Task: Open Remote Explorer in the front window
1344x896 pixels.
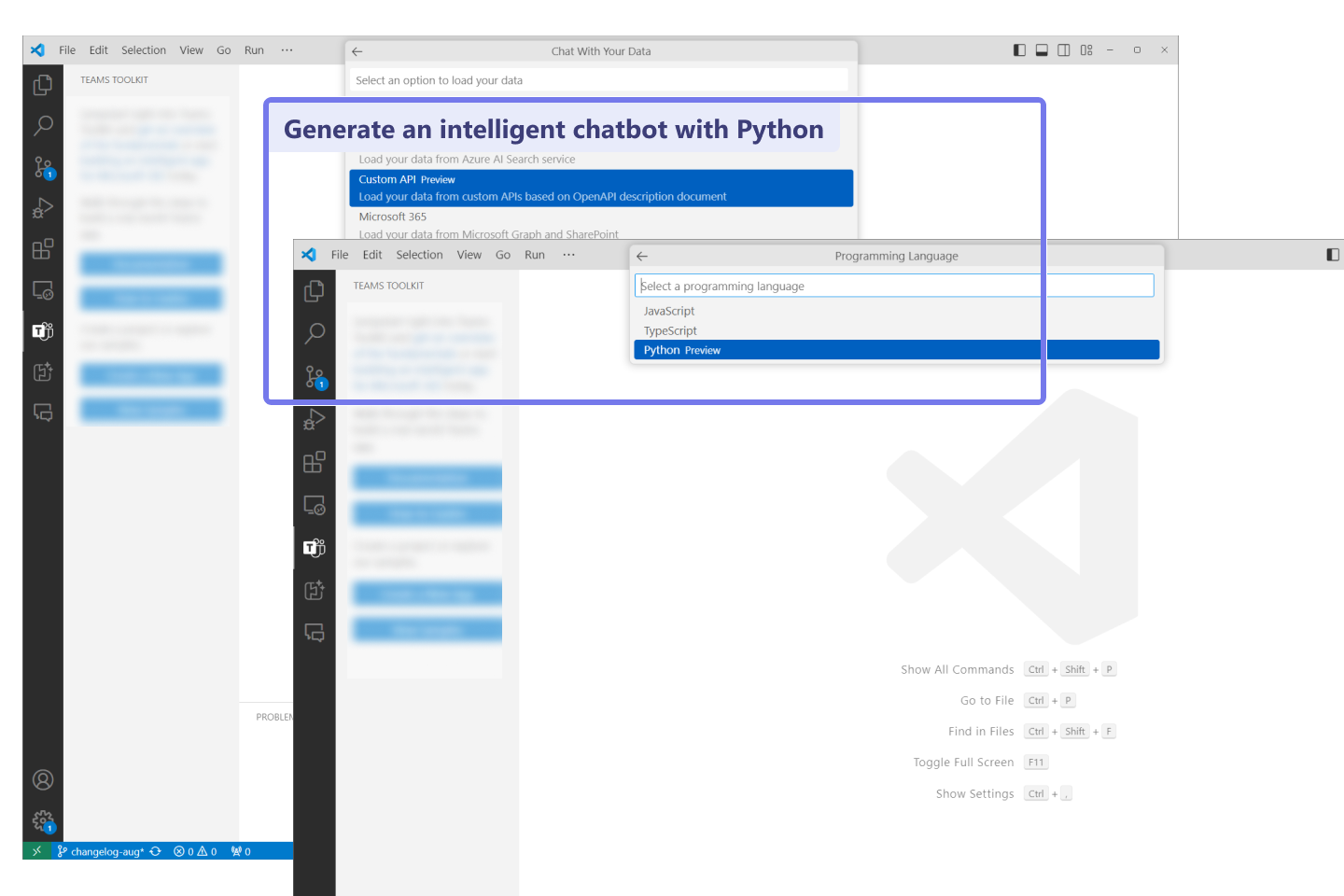Action: (x=315, y=505)
